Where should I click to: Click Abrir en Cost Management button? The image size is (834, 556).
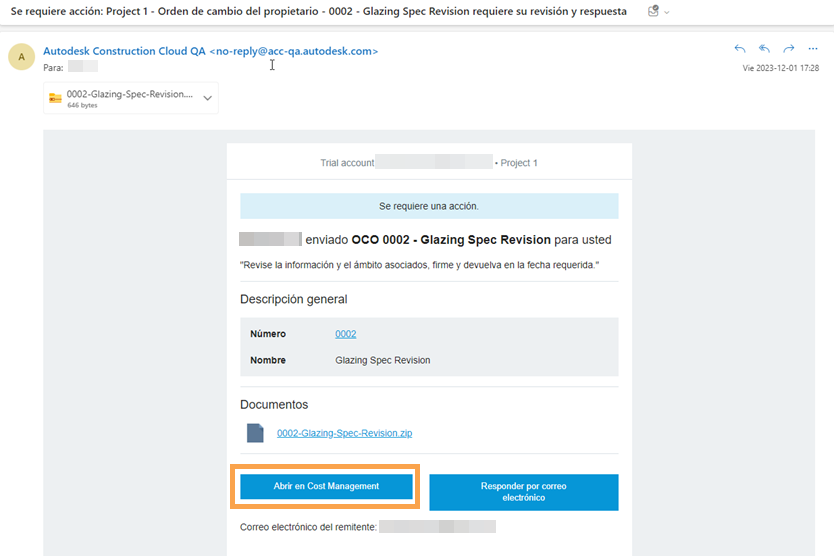(x=326, y=486)
